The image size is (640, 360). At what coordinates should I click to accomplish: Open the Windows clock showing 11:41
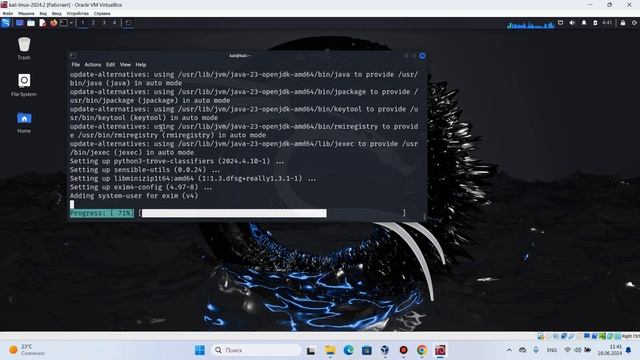[610, 350]
